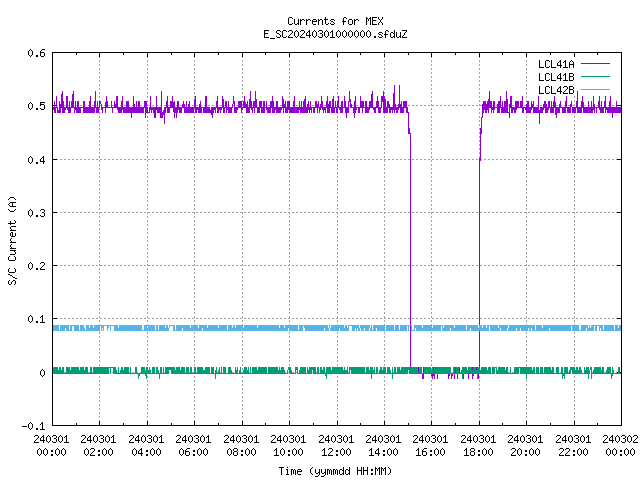The width and height of the screenshot is (640, 480).
Task: Click the x-axis label 'Time (yymmdd HH:MM)'
Action: [335, 471]
